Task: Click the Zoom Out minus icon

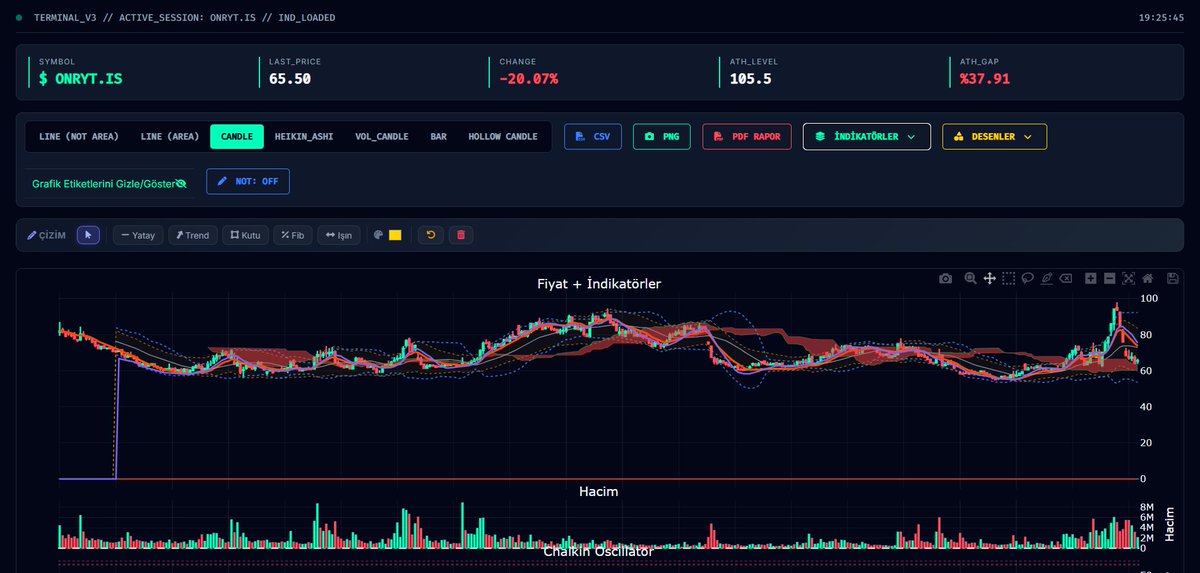Action: [x=1110, y=279]
